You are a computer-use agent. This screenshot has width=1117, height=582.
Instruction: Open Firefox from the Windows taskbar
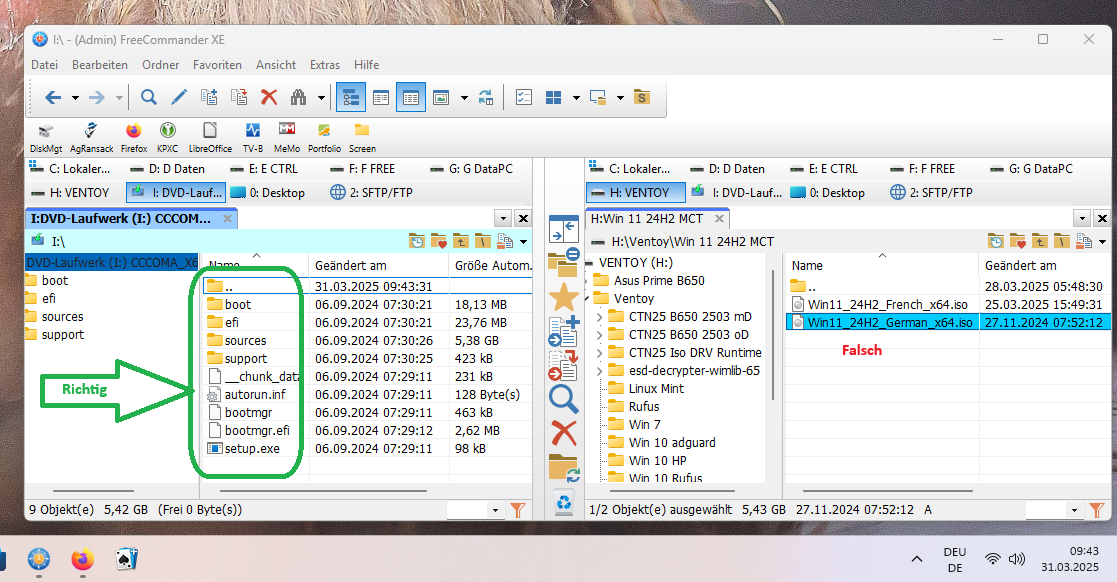82,559
